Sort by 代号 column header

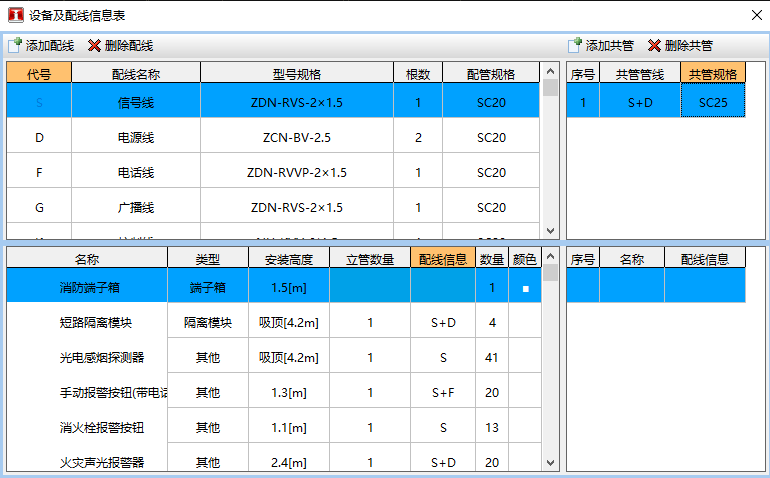click(x=39, y=74)
